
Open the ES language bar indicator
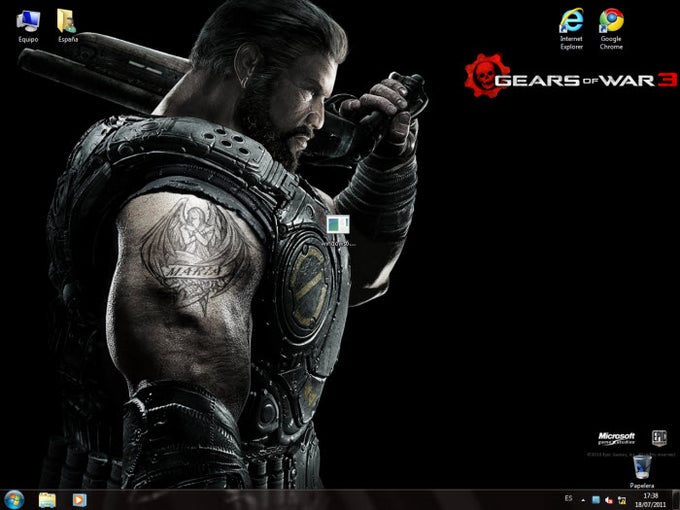coord(568,498)
